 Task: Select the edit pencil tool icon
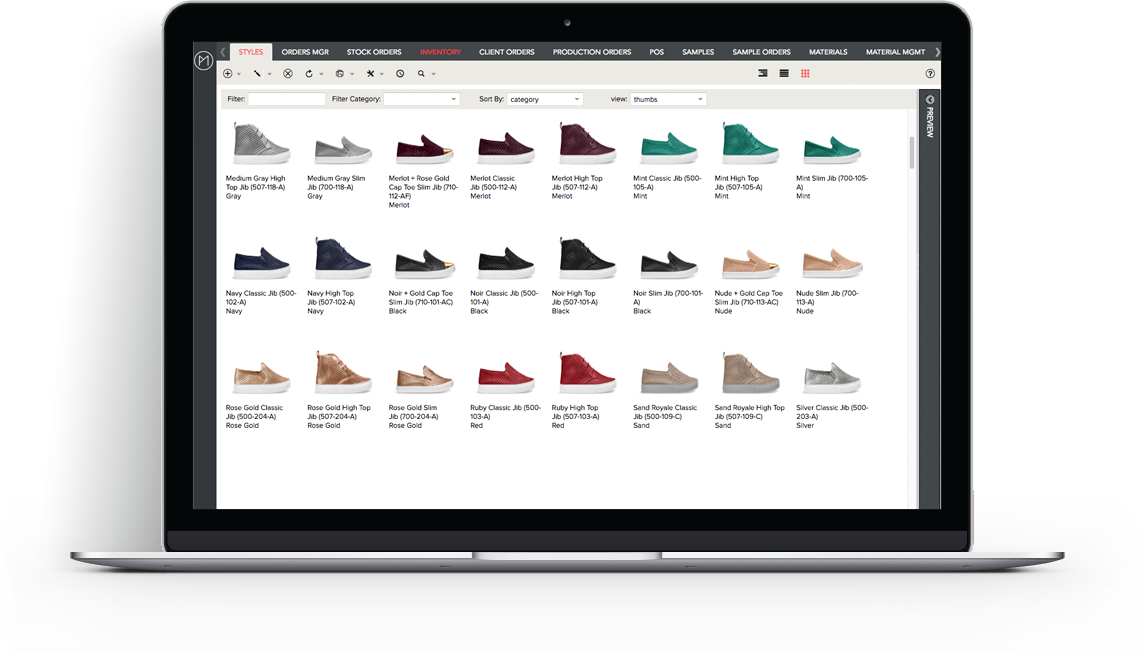click(257, 74)
